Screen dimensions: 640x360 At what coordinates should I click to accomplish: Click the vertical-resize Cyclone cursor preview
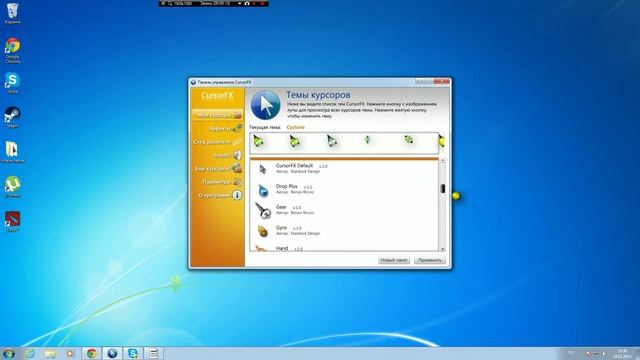(x=367, y=140)
